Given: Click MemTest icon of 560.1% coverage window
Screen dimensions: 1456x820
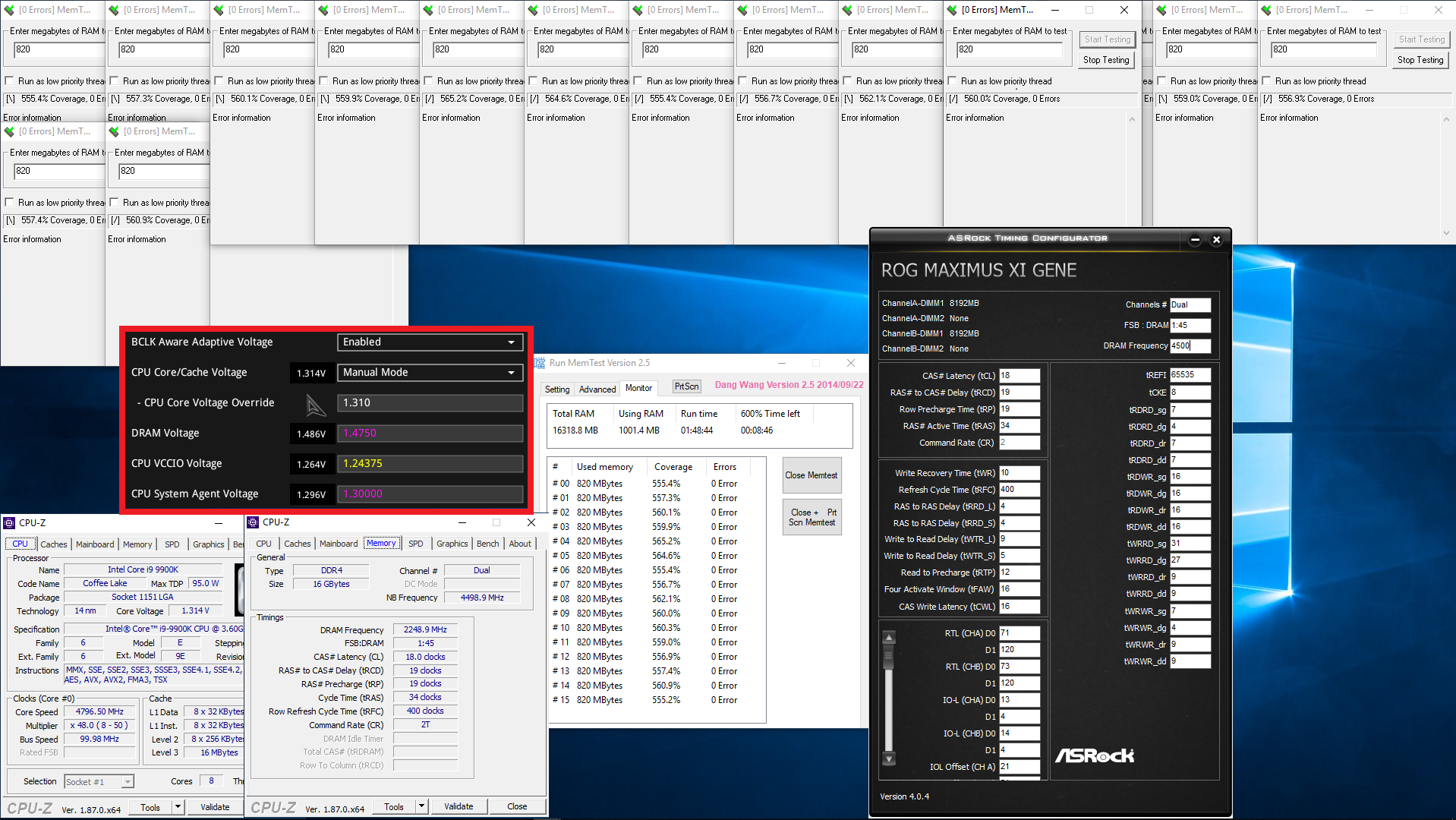Looking at the screenshot, I should click(219, 10).
